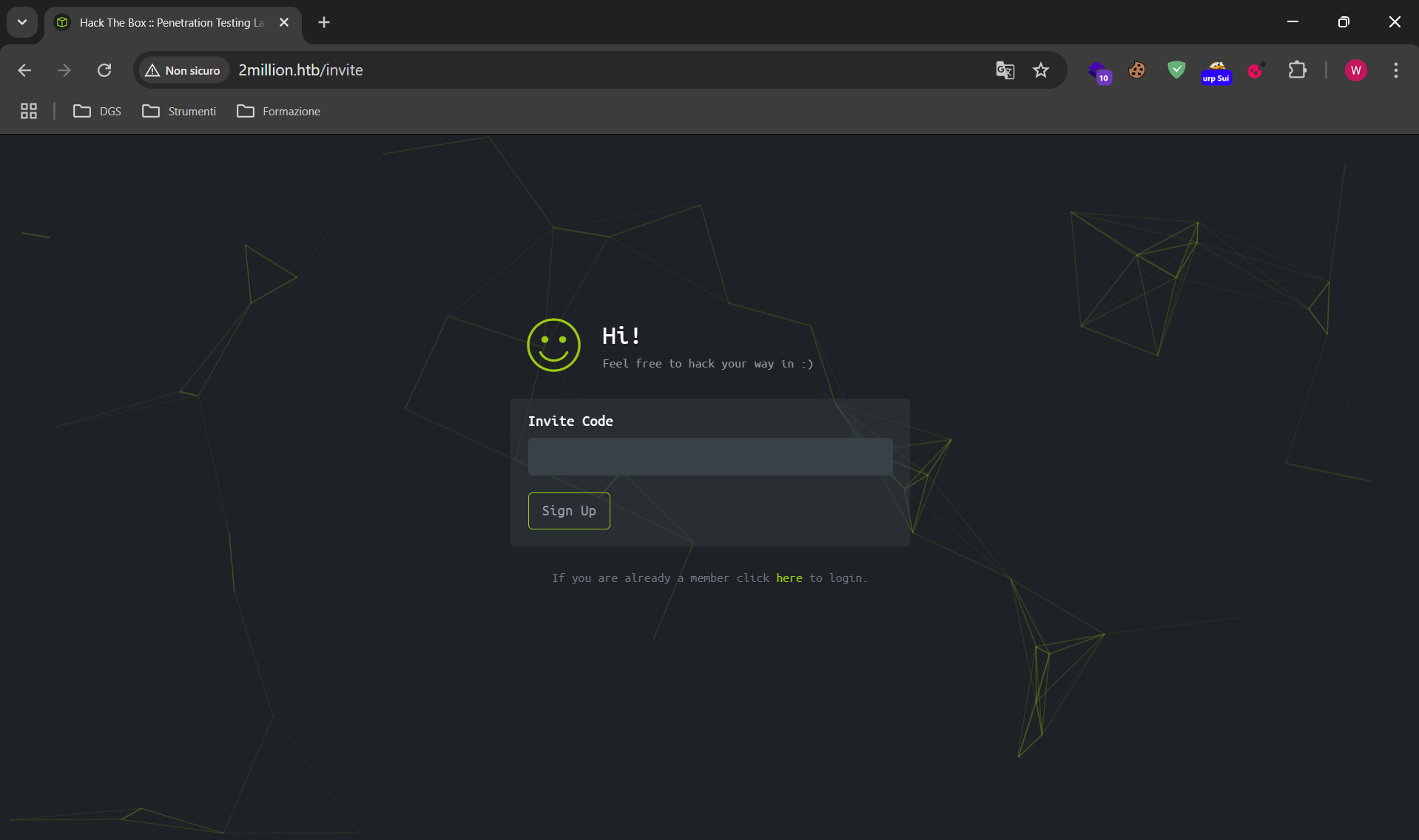Open the DGS bookmarks folder

(x=98, y=111)
